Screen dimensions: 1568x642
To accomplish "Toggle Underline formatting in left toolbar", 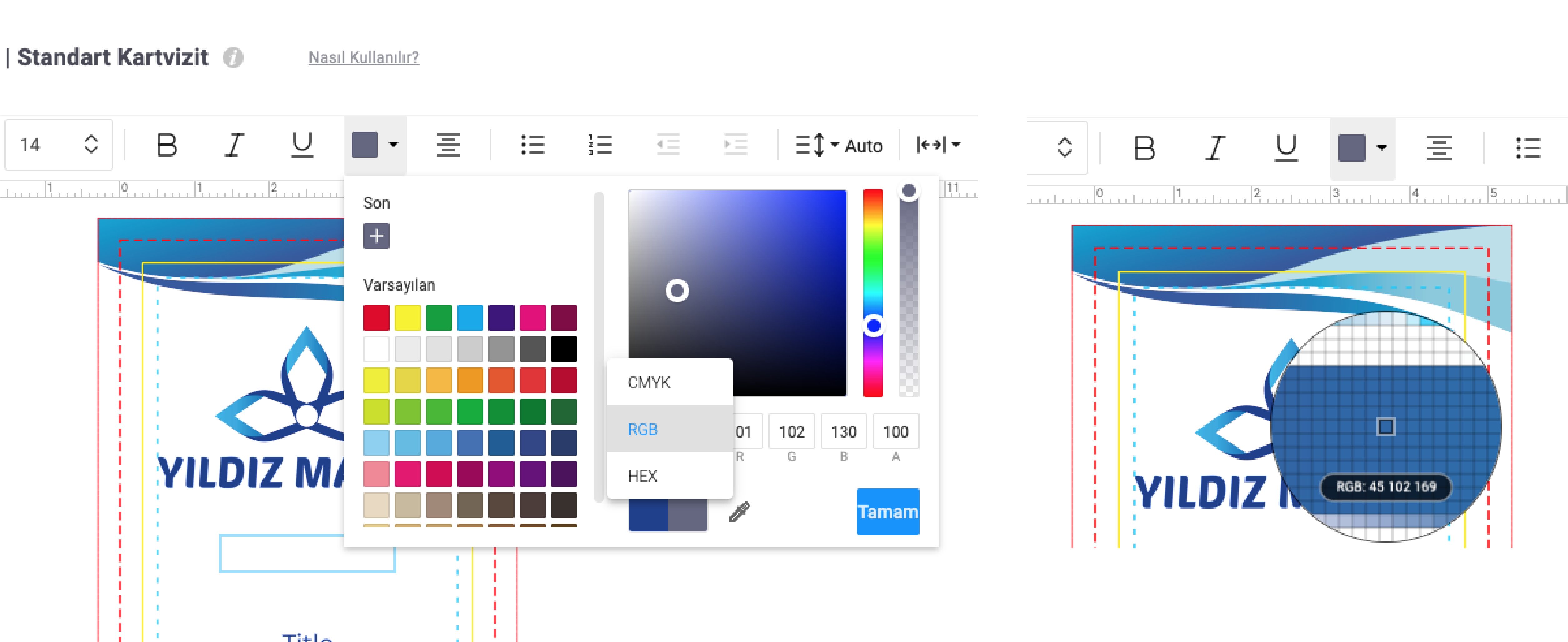I will pos(302,145).
